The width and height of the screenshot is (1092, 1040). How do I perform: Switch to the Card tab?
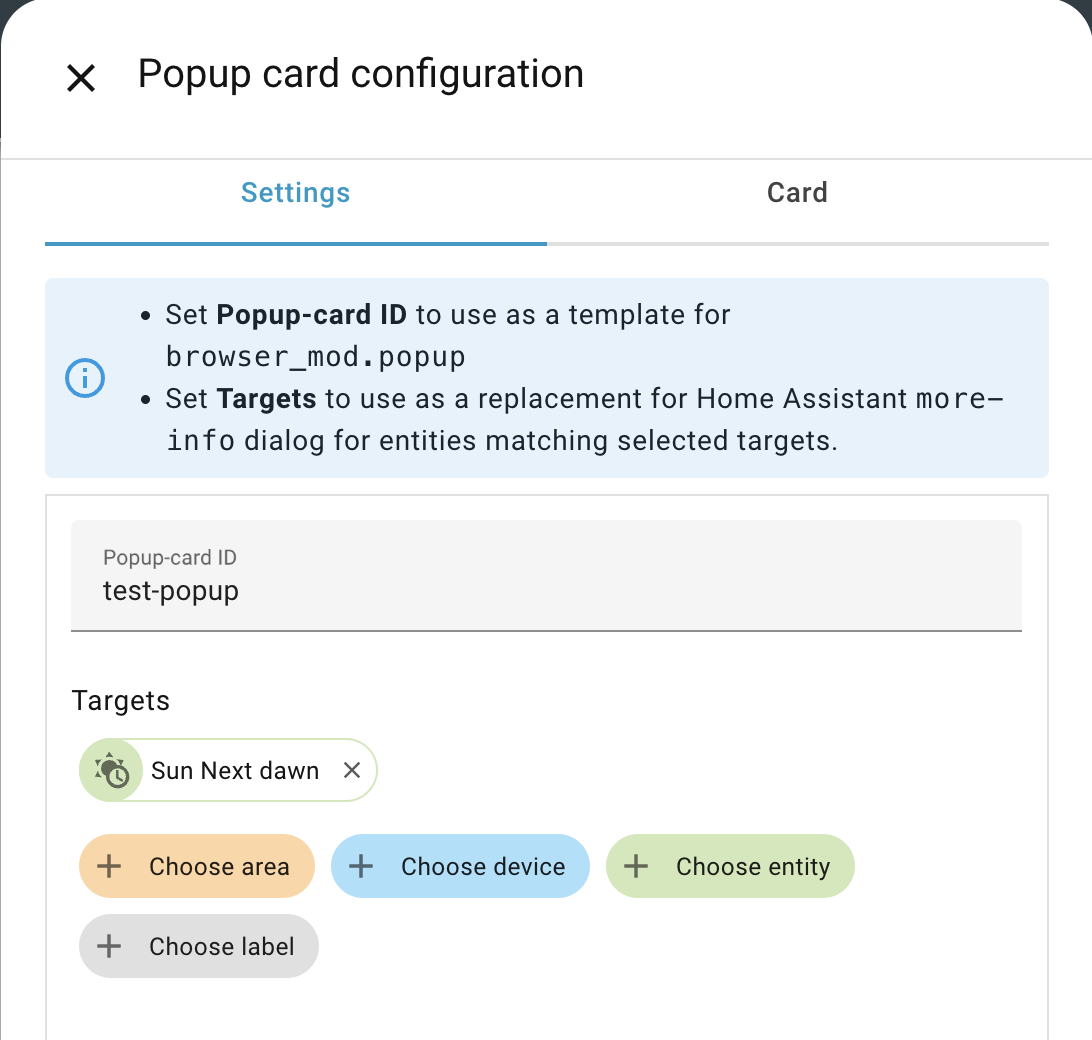pyautogui.click(x=796, y=192)
